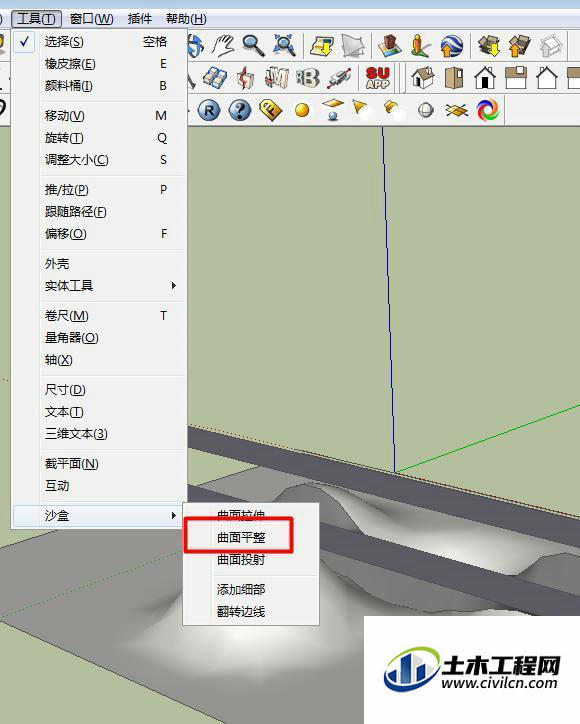This screenshot has width=580, height=724.
Task: Choose 曲面投射 in the sandbox submenu
Action: click(x=252, y=560)
